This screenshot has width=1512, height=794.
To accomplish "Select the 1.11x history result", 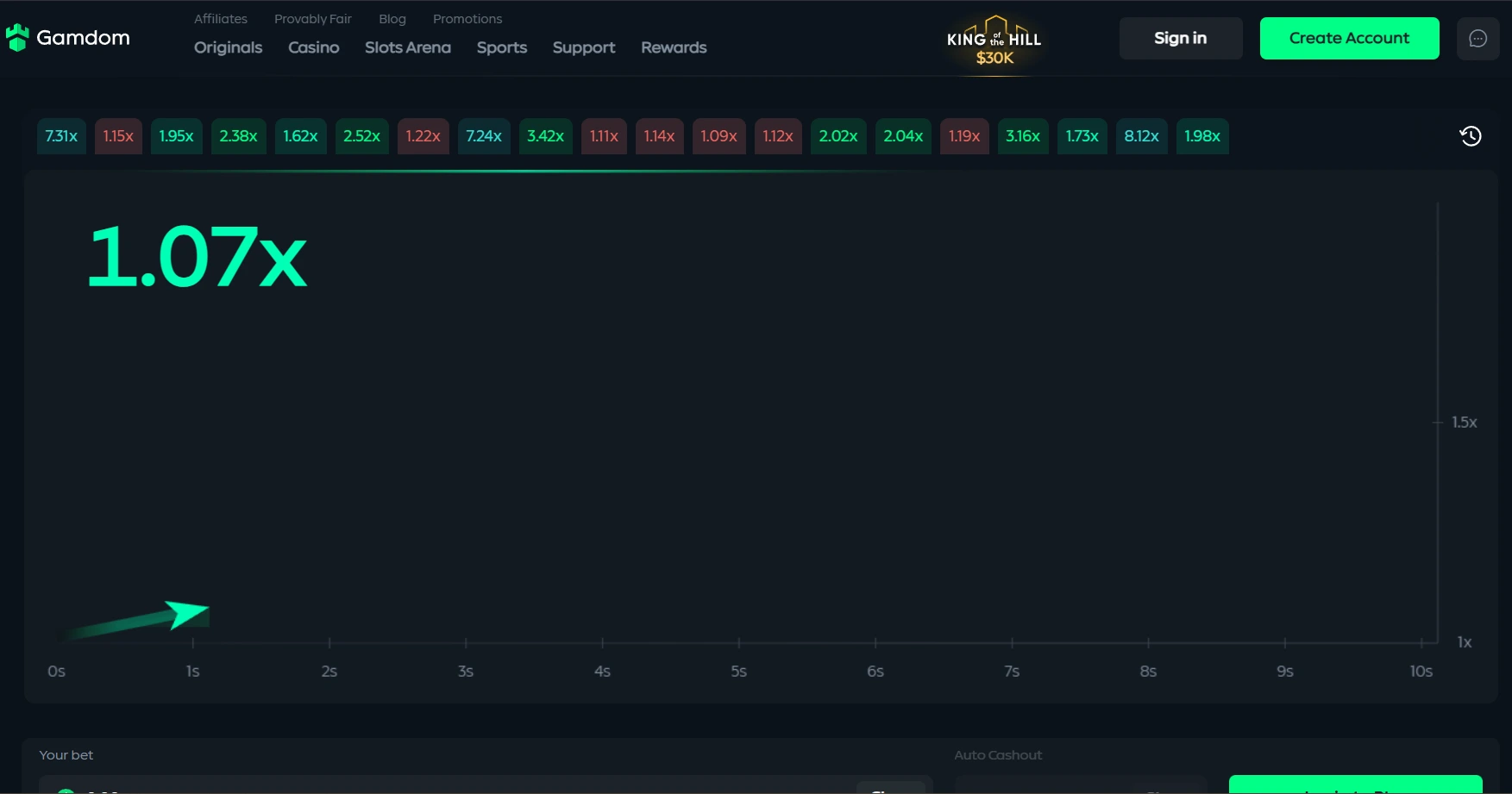I will pyautogui.click(x=604, y=136).
